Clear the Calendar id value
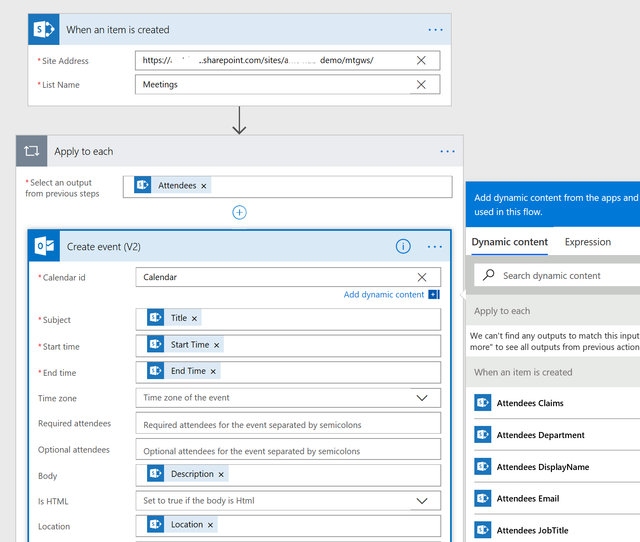Image resolution: width=640 pixels, height=542 pixels. [422, 278]
